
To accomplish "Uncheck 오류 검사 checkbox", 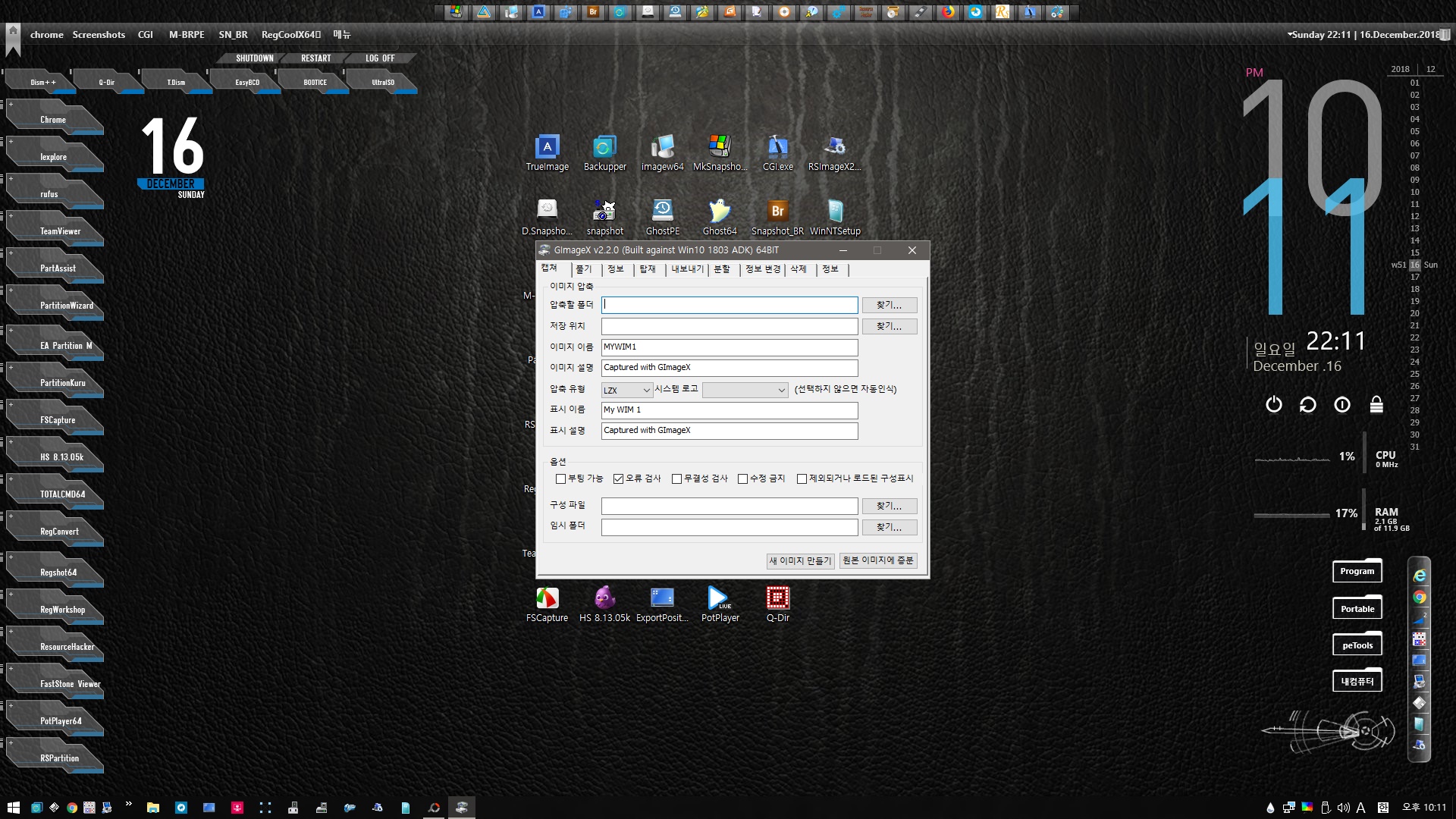I will click(618, 479).
